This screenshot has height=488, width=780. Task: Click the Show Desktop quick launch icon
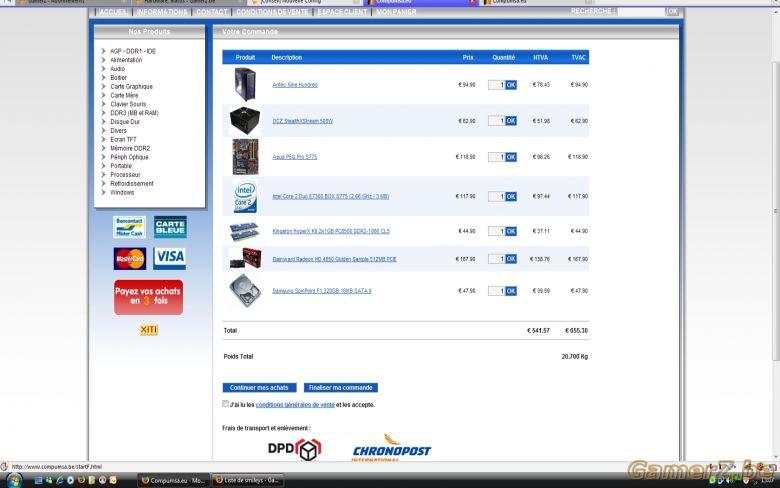(38, 481)
